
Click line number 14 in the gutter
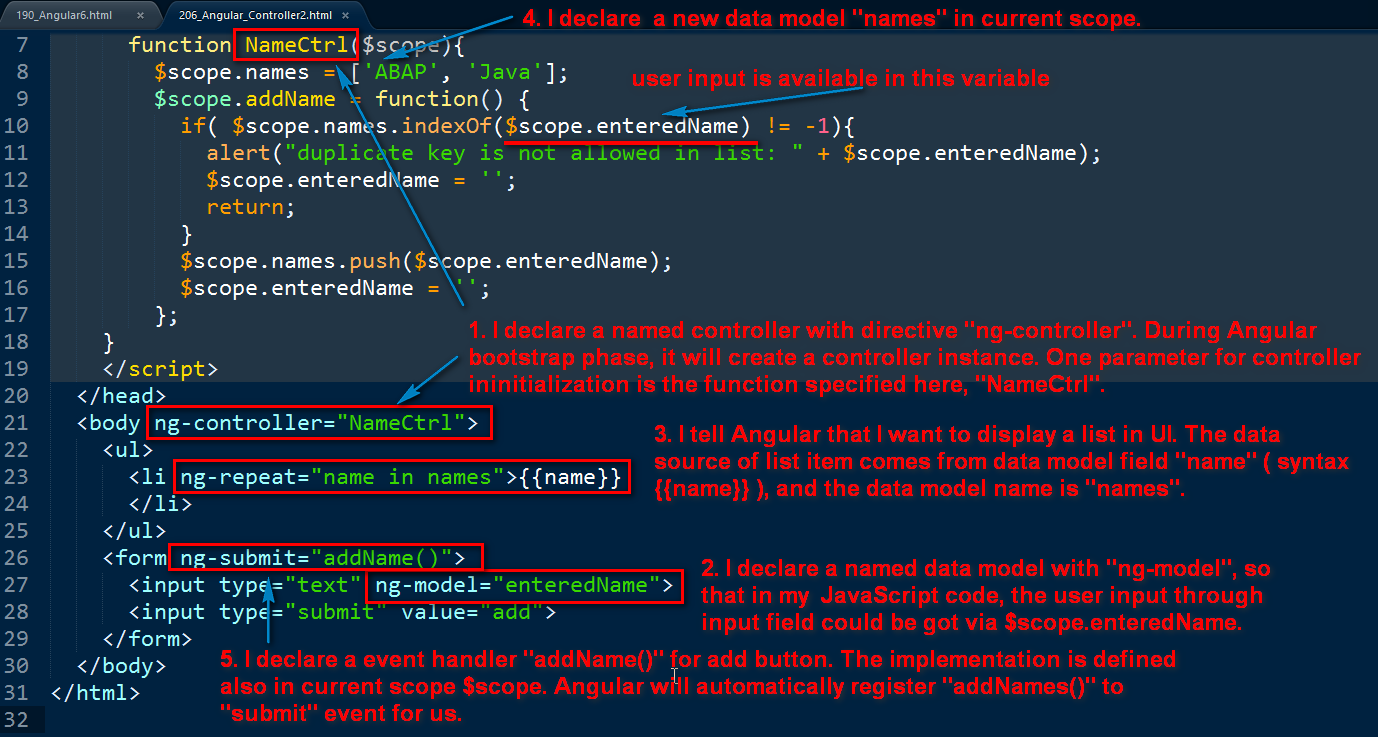pyautogui.click(x=17, y=234)
